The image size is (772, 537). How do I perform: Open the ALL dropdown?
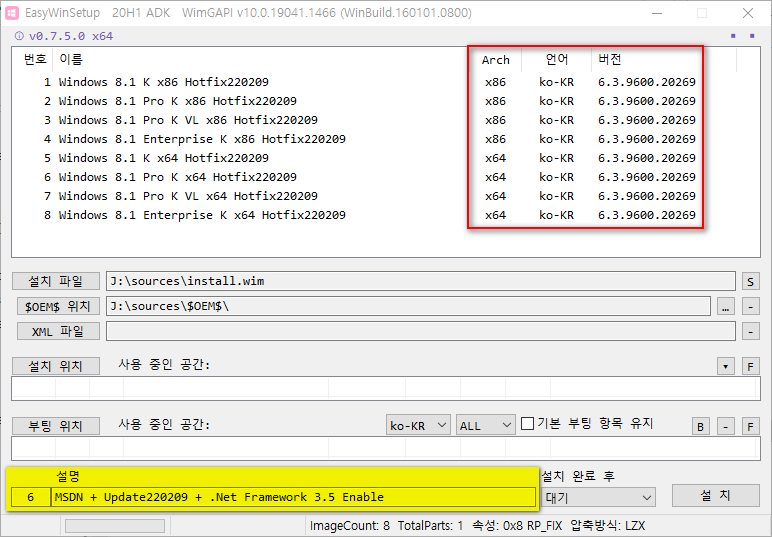(x=485, y=425)
